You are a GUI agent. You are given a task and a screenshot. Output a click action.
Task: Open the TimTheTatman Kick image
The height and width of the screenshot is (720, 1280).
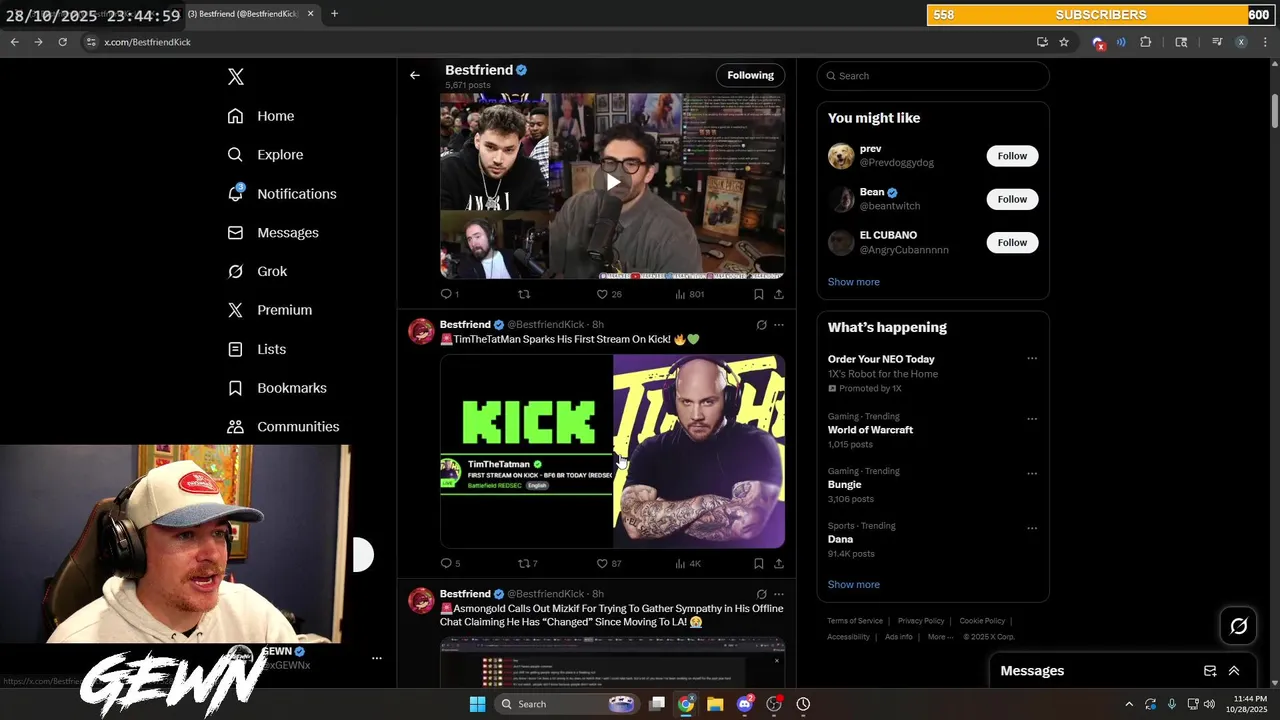[x=612, y=451]
